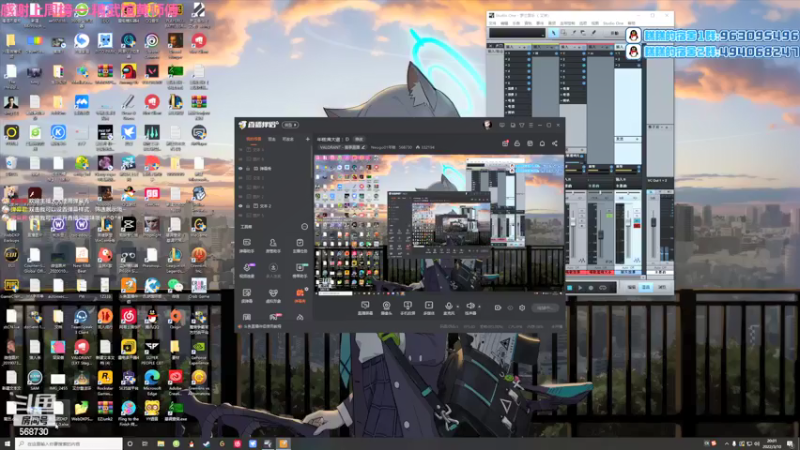Click the VC Out 1+2 channel fader
The width and height of the screenshot is (800, 450).
click(x=654, y=222)
